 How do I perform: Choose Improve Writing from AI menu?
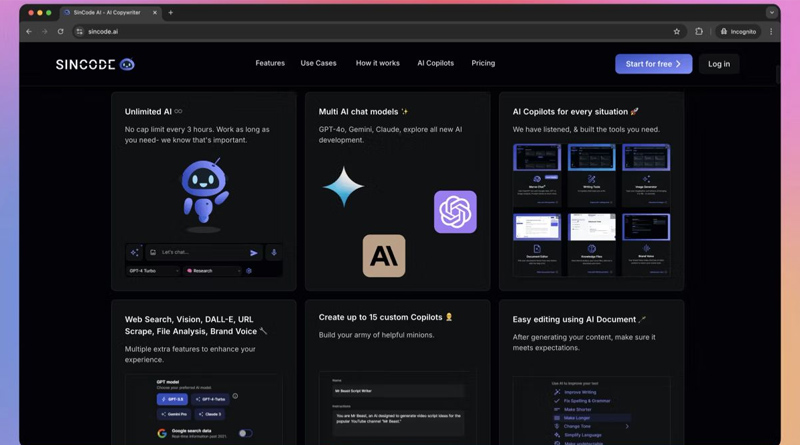click(580, 392)
